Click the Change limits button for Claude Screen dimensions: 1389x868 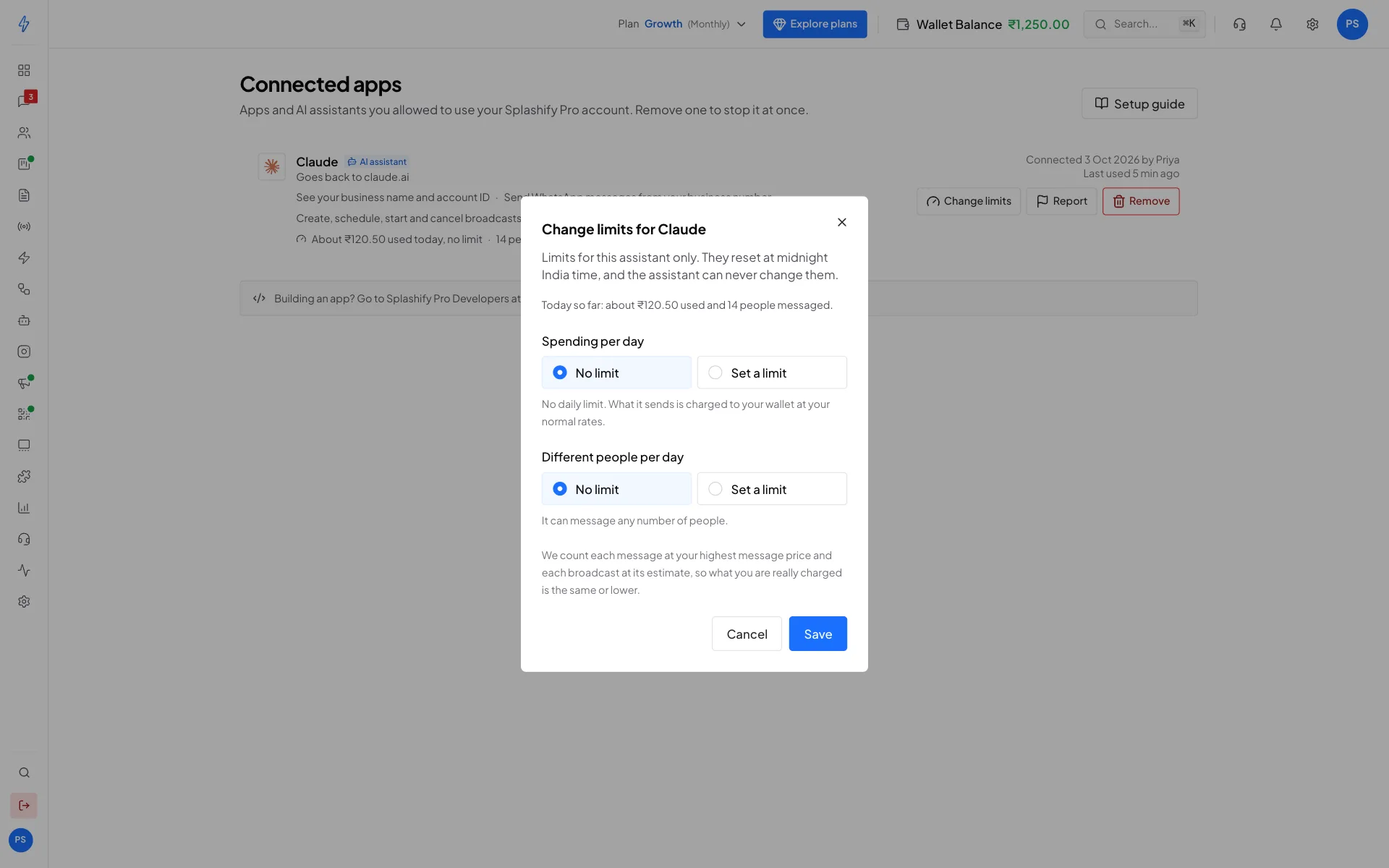[969, 201]
